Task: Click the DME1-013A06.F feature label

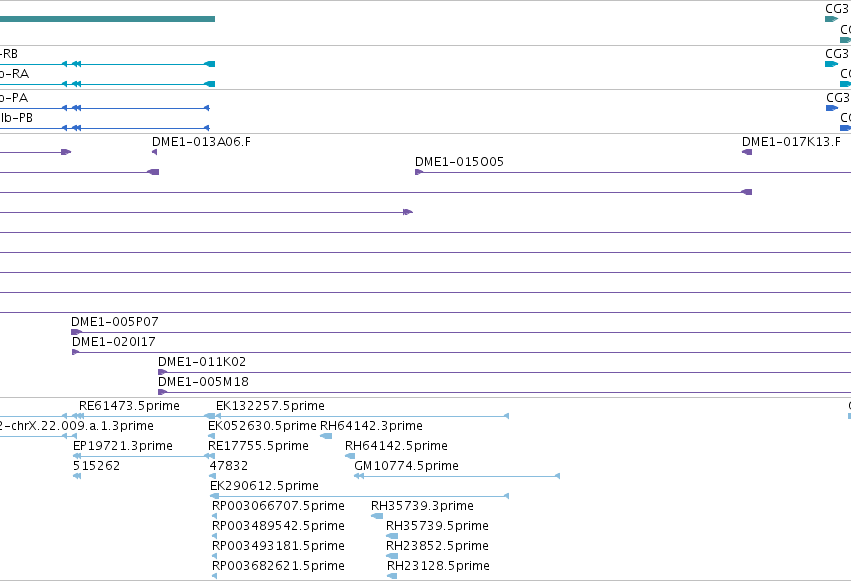Action: (201, 142)
